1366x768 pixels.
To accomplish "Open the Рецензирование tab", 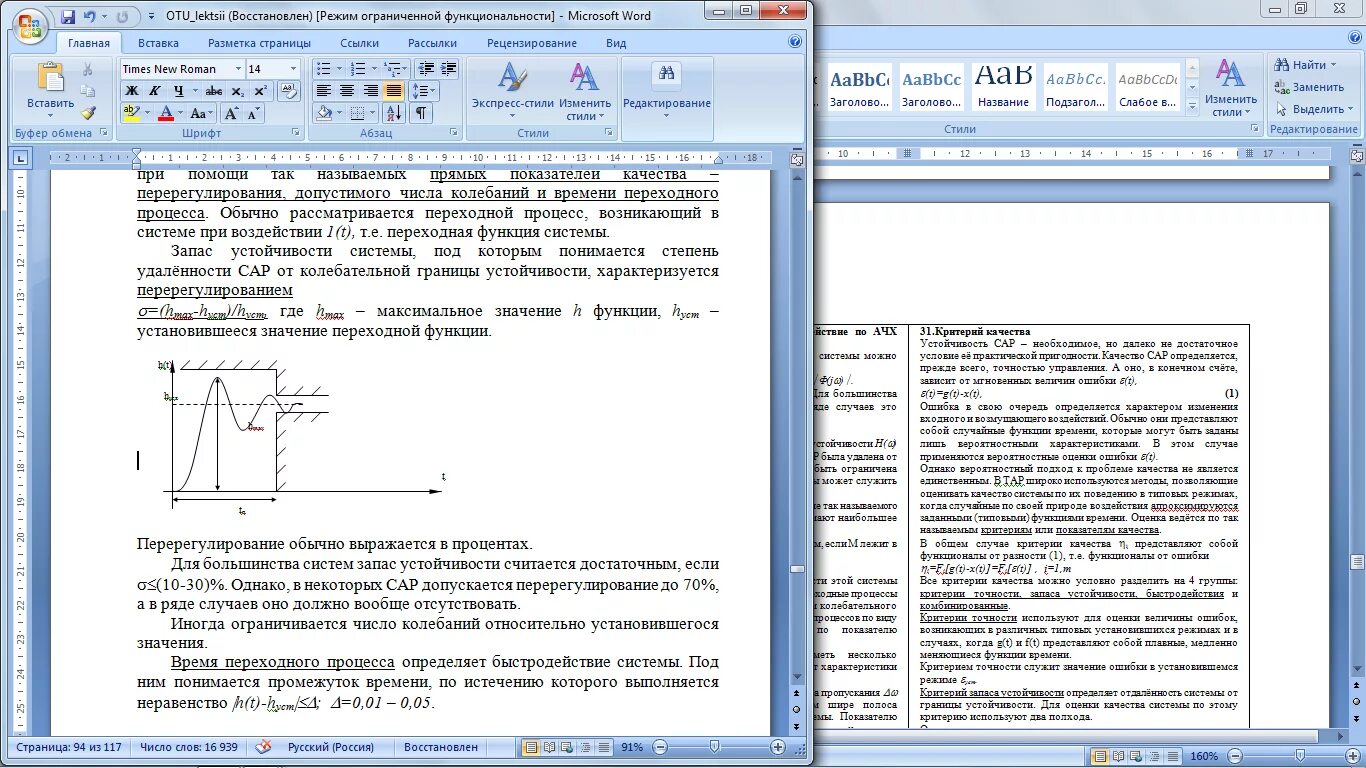I will point(532,43).
